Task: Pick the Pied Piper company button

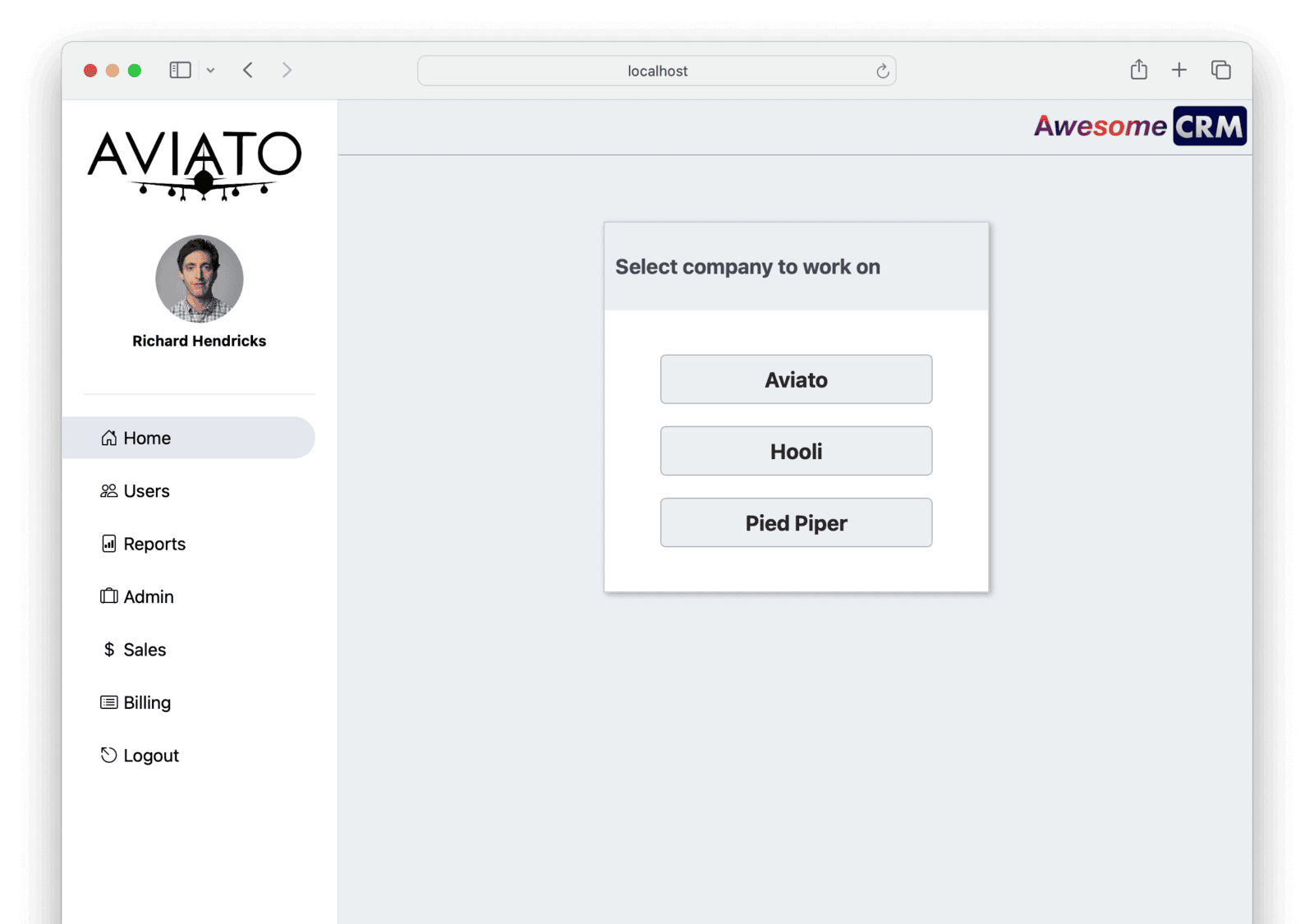Action: 796,522
